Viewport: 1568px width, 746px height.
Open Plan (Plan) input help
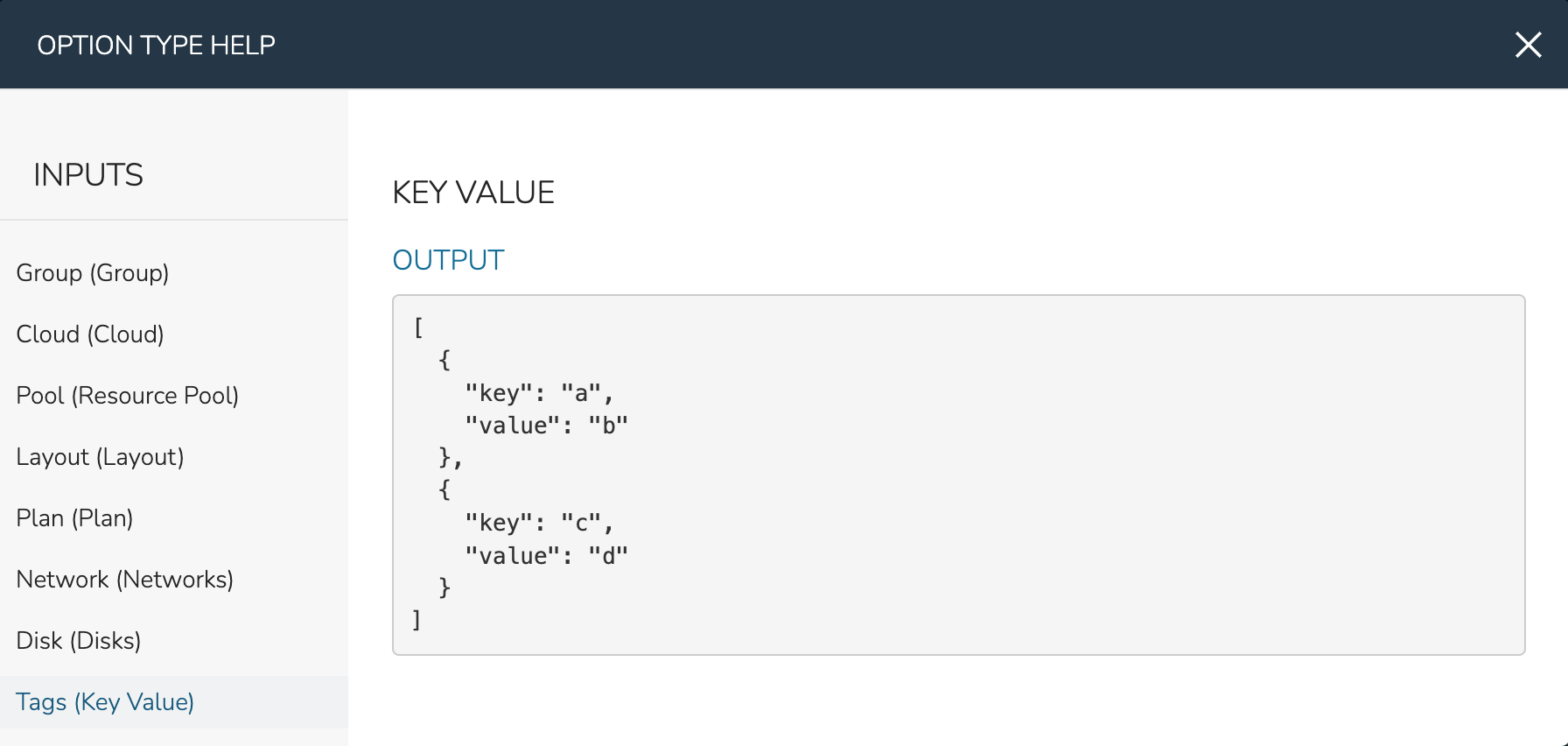point(74,518)
